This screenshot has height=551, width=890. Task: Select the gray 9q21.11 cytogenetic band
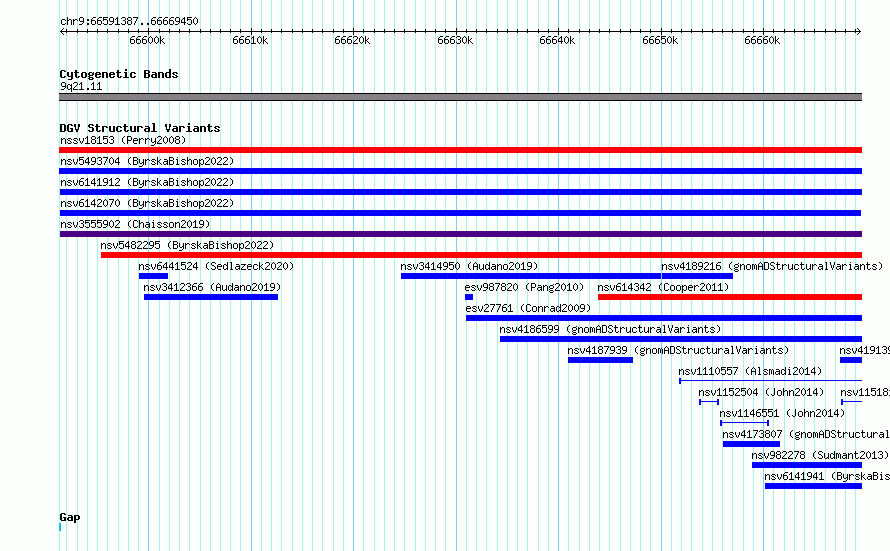tap(460, 97)
